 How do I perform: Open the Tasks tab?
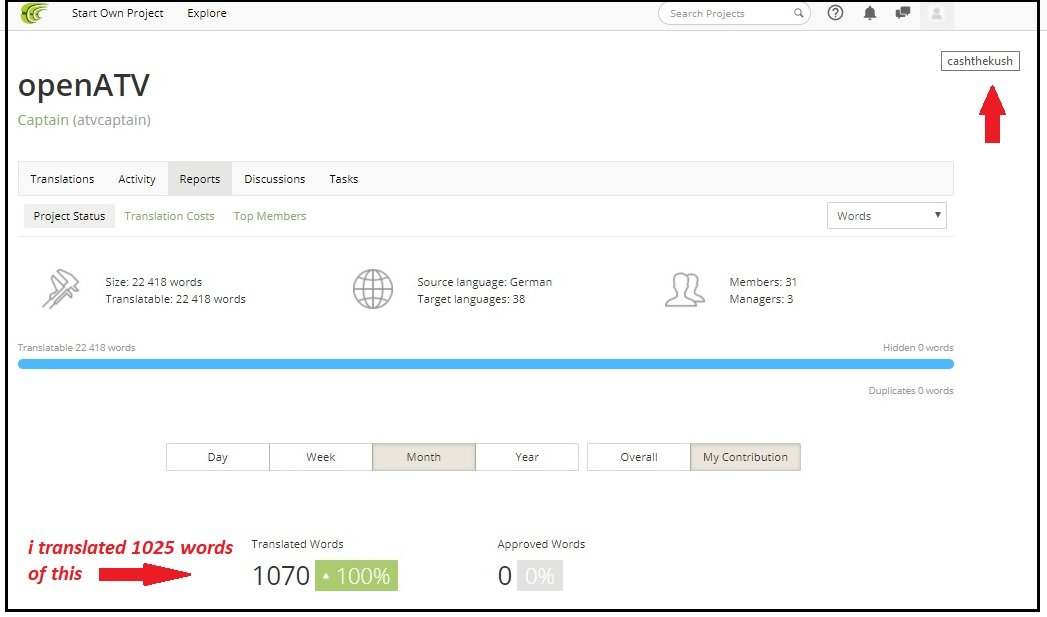click(x=344, y=179)
